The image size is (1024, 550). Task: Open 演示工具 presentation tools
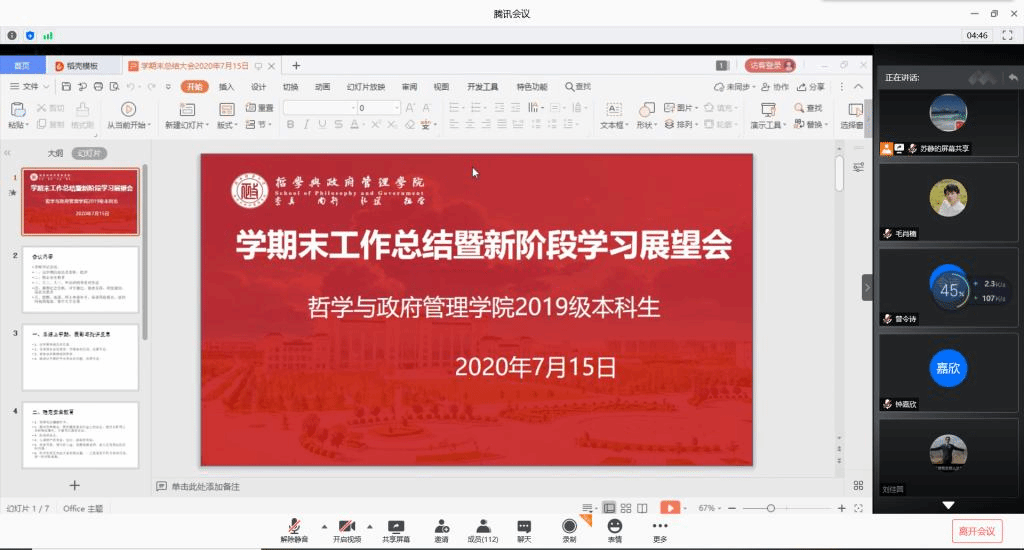pos(768,115)
